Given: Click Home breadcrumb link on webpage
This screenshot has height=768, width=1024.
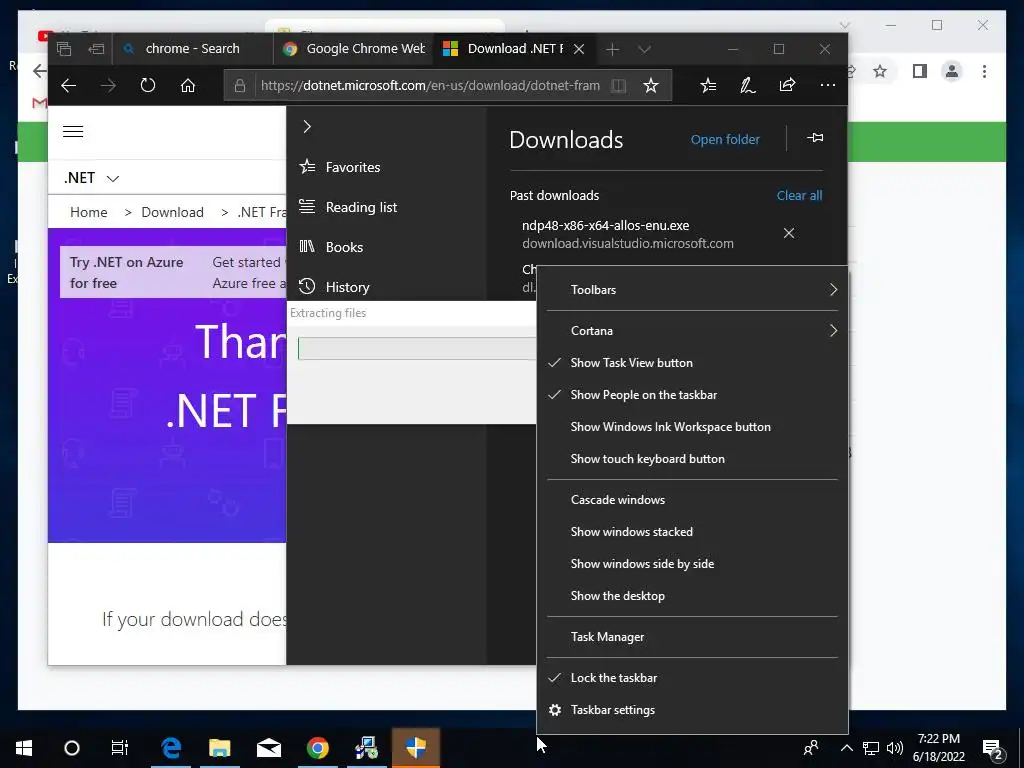Looking at the screenshot, I should (89, 212).
